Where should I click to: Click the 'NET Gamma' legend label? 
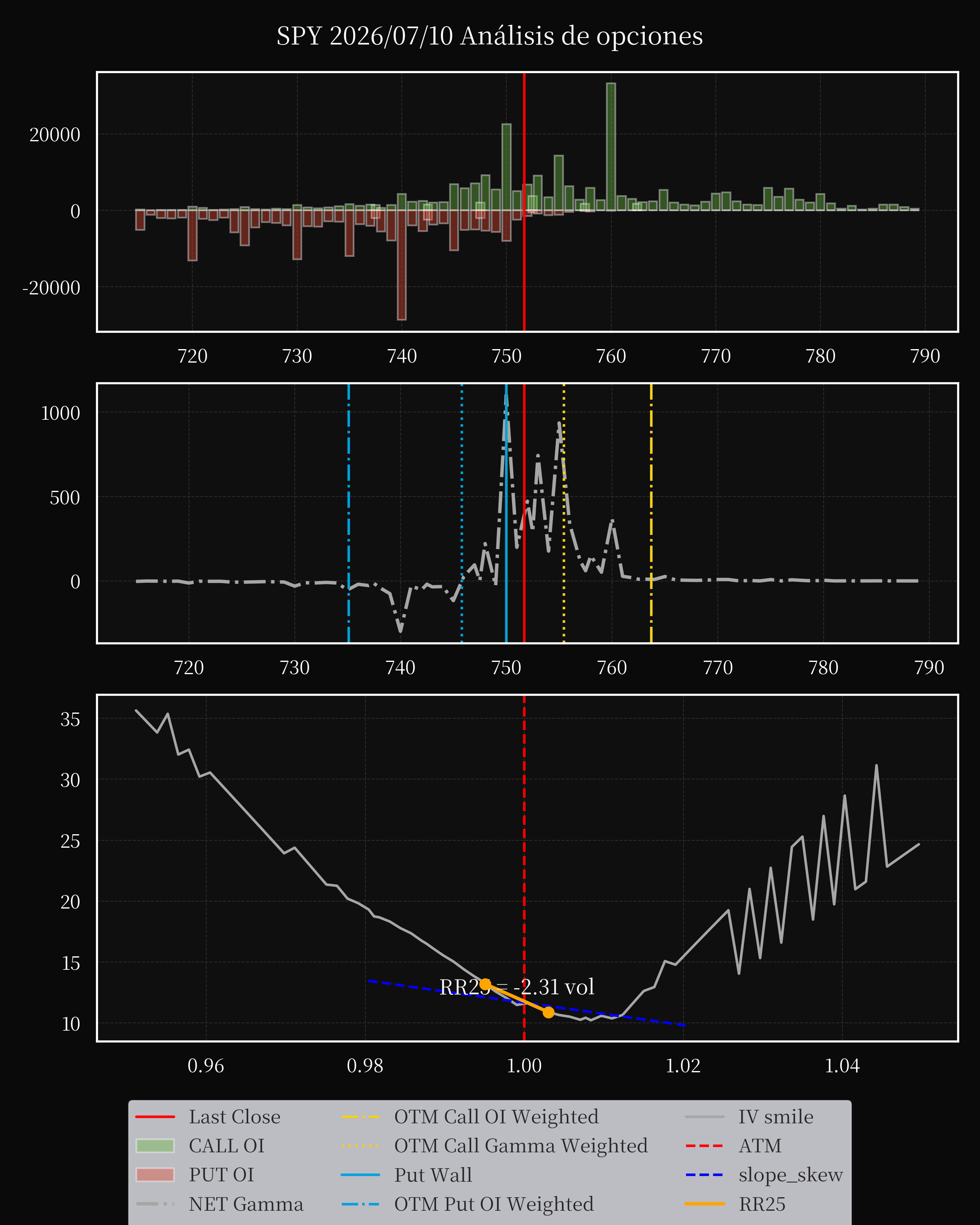246,1204
